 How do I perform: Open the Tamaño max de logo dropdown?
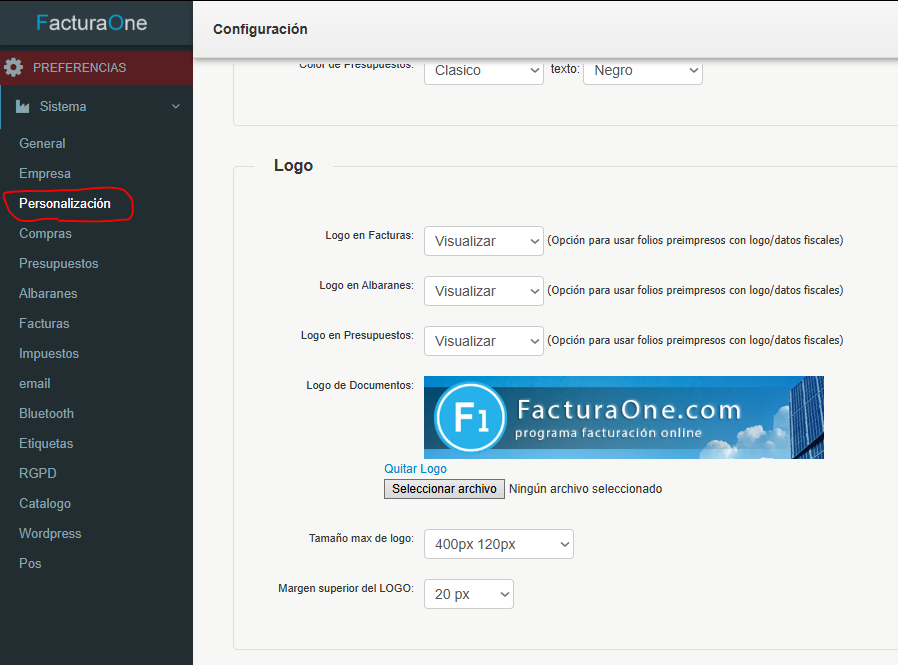tap(498, 544)
